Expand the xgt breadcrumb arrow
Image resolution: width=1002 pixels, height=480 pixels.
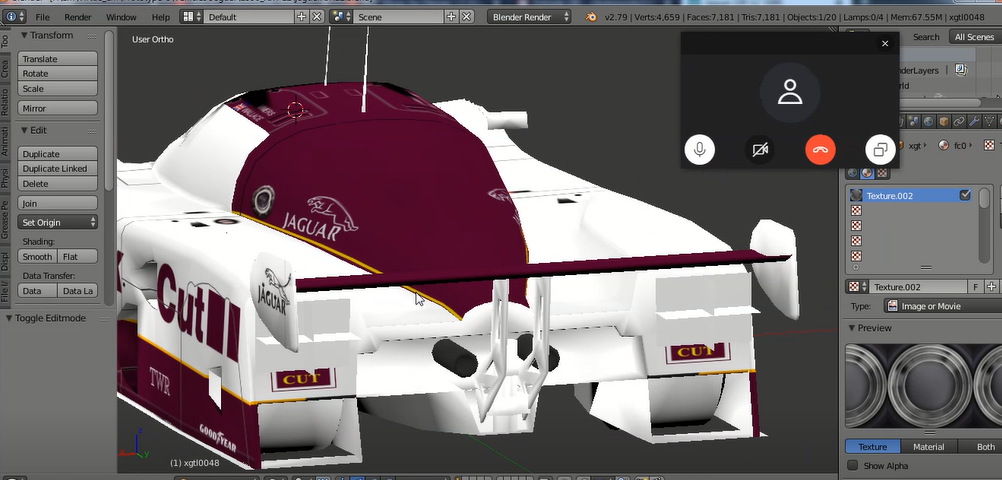tap(926, 146)
